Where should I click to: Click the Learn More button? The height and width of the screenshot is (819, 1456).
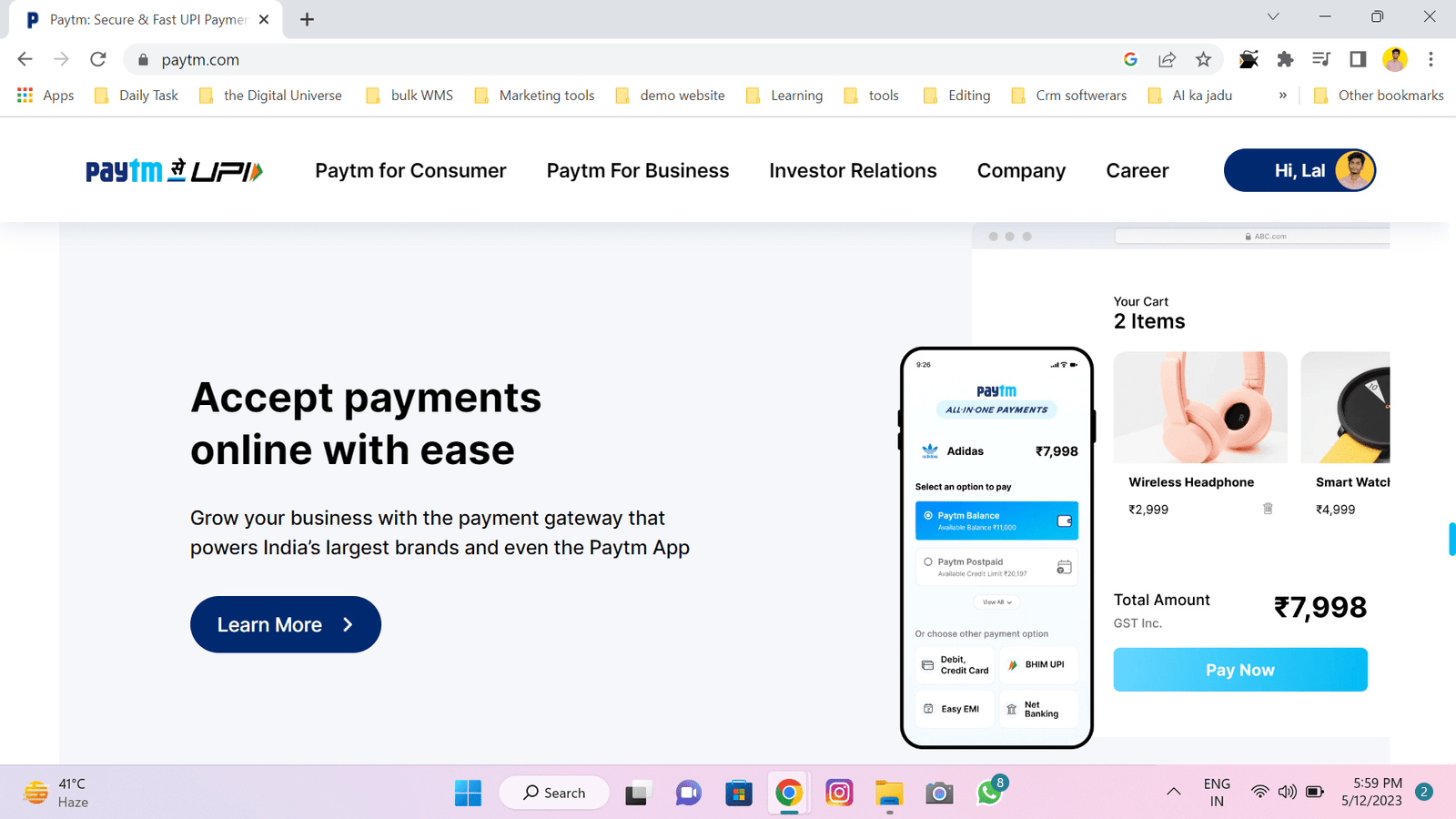tap(286, 624)
